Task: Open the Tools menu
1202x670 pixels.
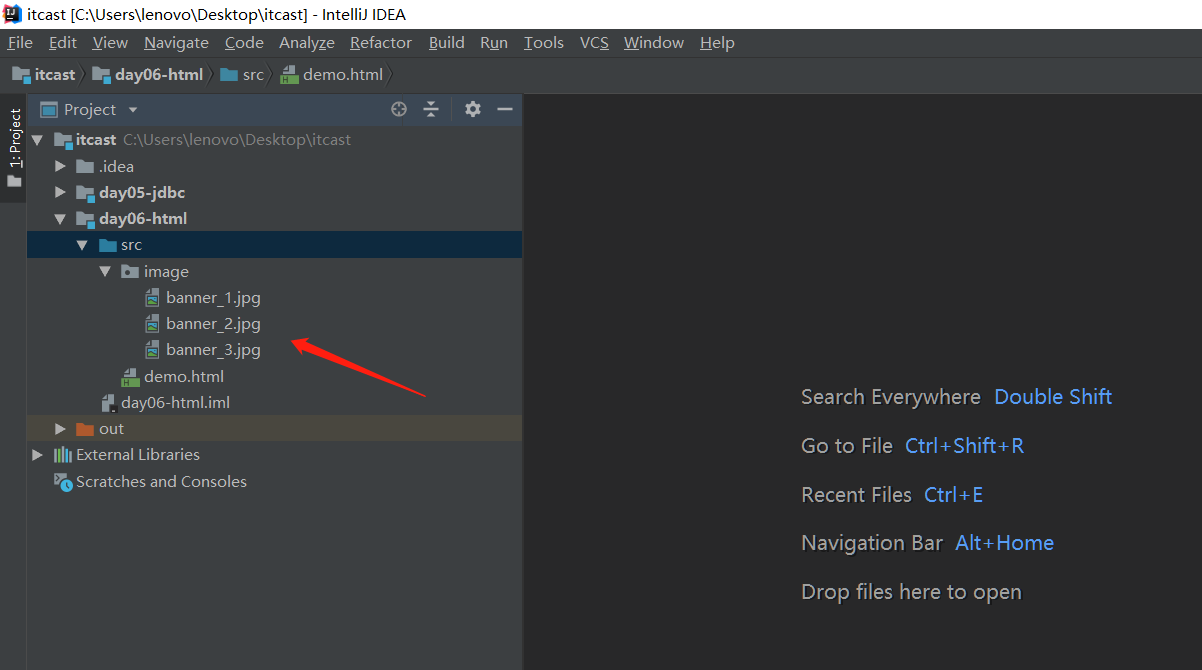Action: point(544,42)
